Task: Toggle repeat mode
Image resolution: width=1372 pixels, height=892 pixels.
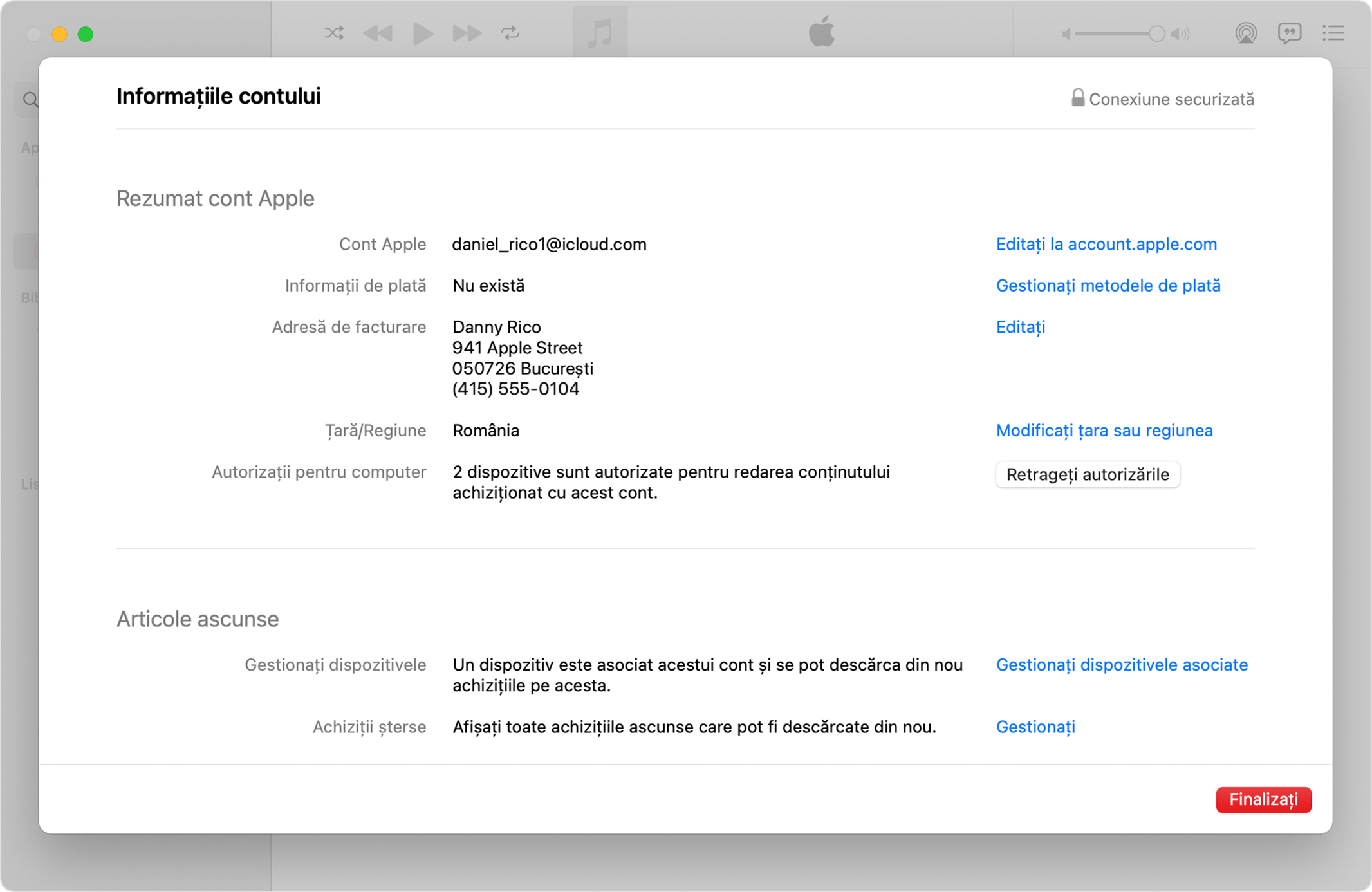Action: (x=510, y=33)
